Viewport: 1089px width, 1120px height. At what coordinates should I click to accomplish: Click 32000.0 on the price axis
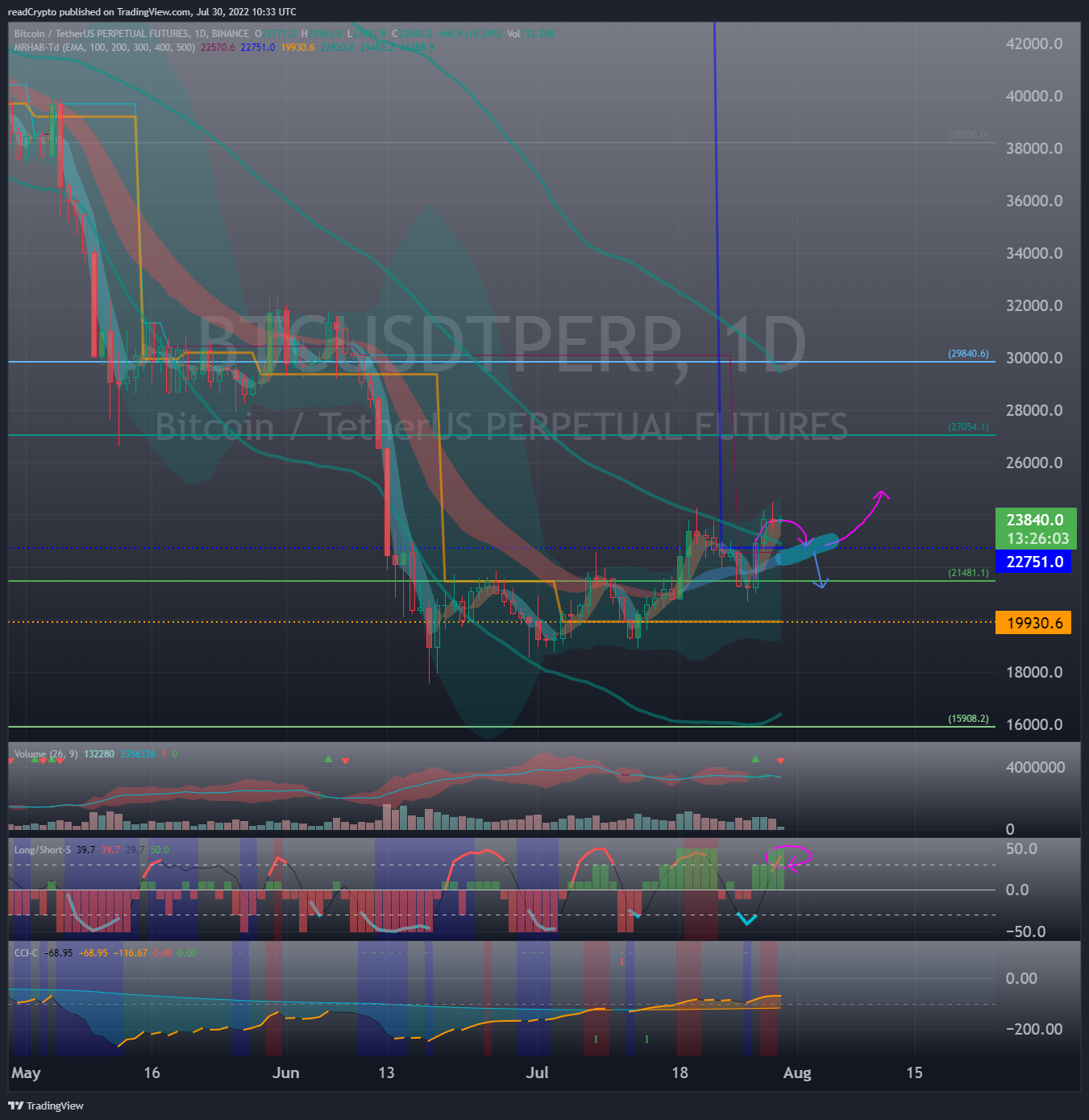click(1034, 305)
